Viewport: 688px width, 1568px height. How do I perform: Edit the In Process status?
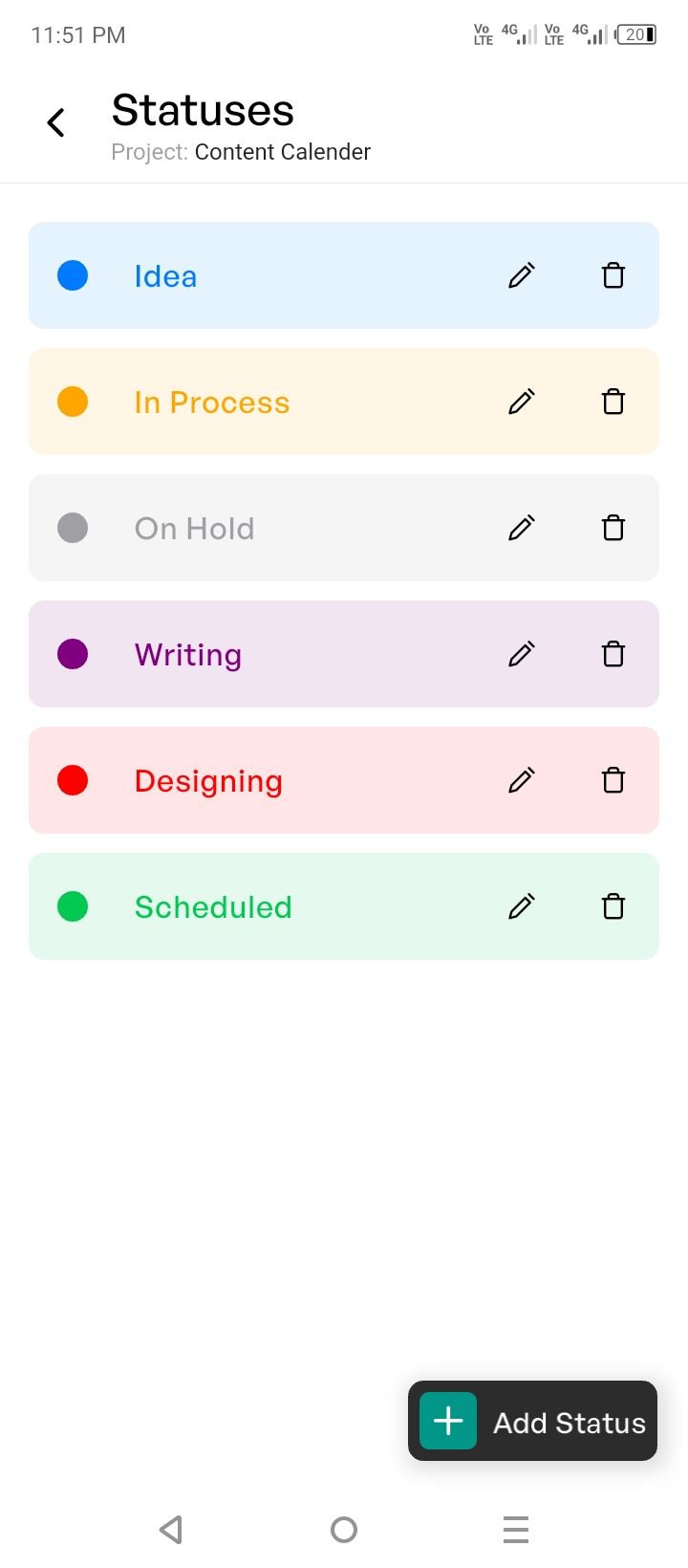[x=521, y=402]
